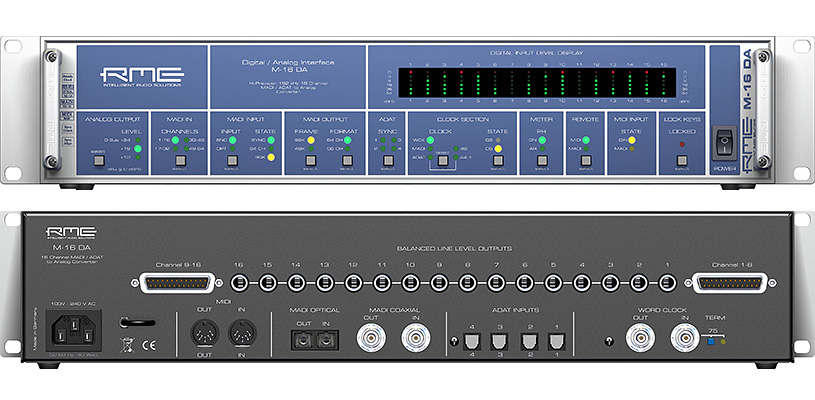This screenshot has height=400, width=815.
Task: Click the Word Clock OUT BNC connector
Action: (x=640, y=337)
